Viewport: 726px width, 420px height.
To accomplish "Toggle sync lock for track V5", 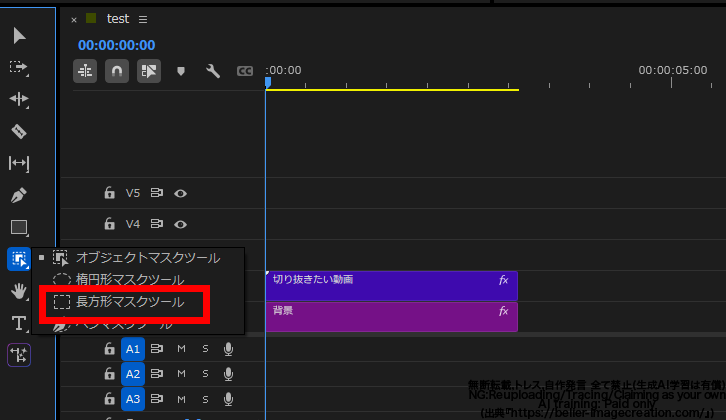I will [x=156, y=193].
